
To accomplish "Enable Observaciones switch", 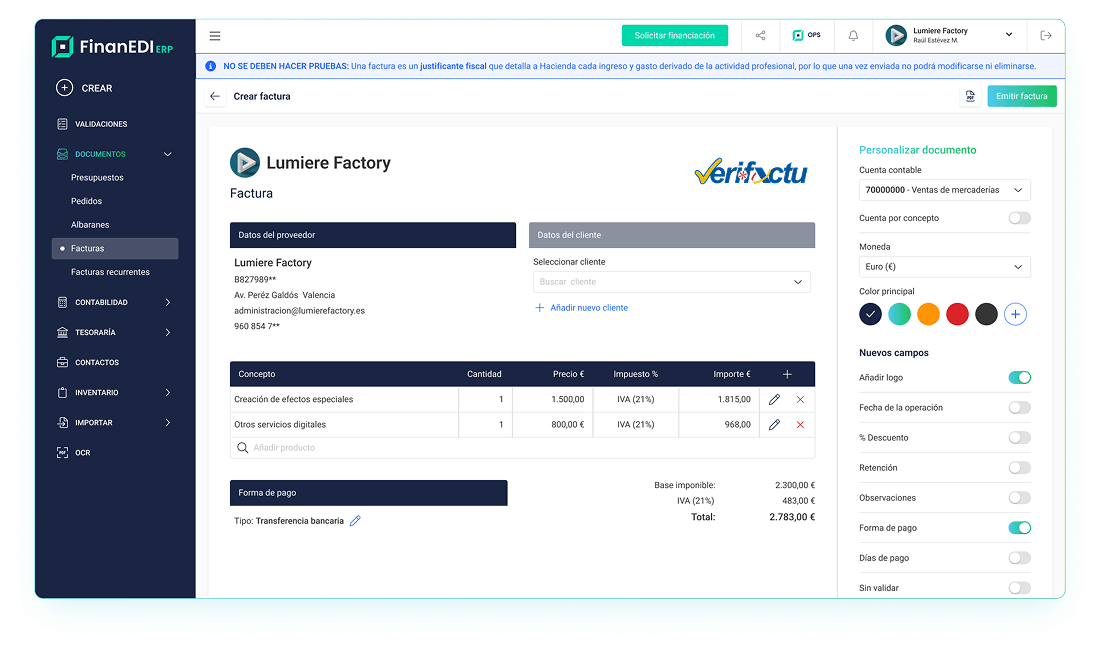I will pos(1019,498).
